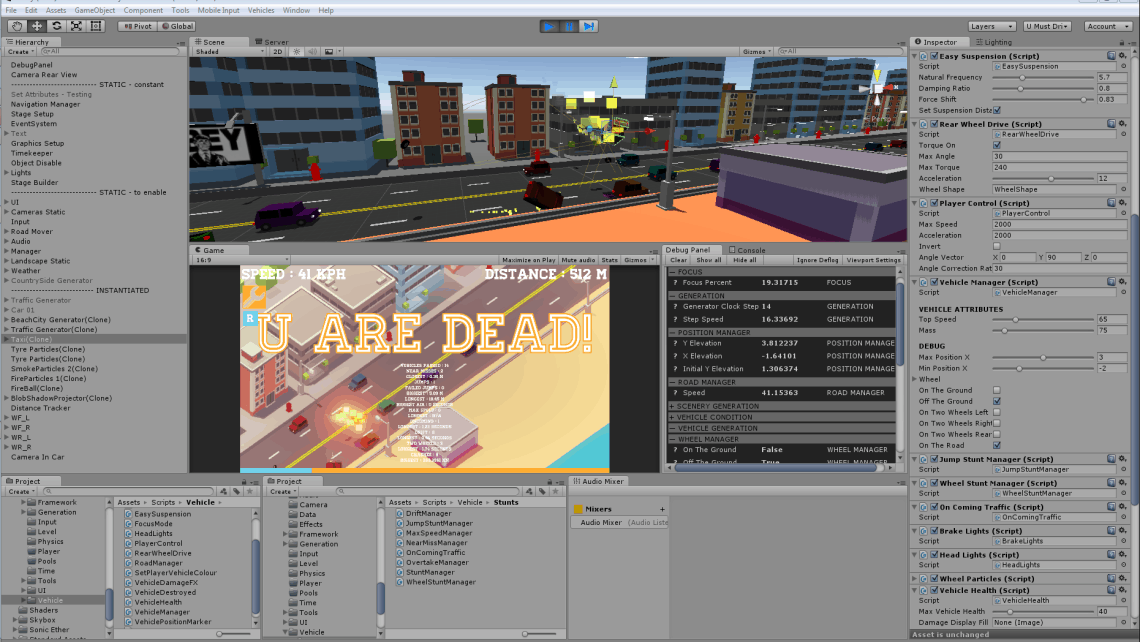Select the Hand tool in the toolbar
The height and width of the screenshot is (642, 1140).
click(18, 26)
